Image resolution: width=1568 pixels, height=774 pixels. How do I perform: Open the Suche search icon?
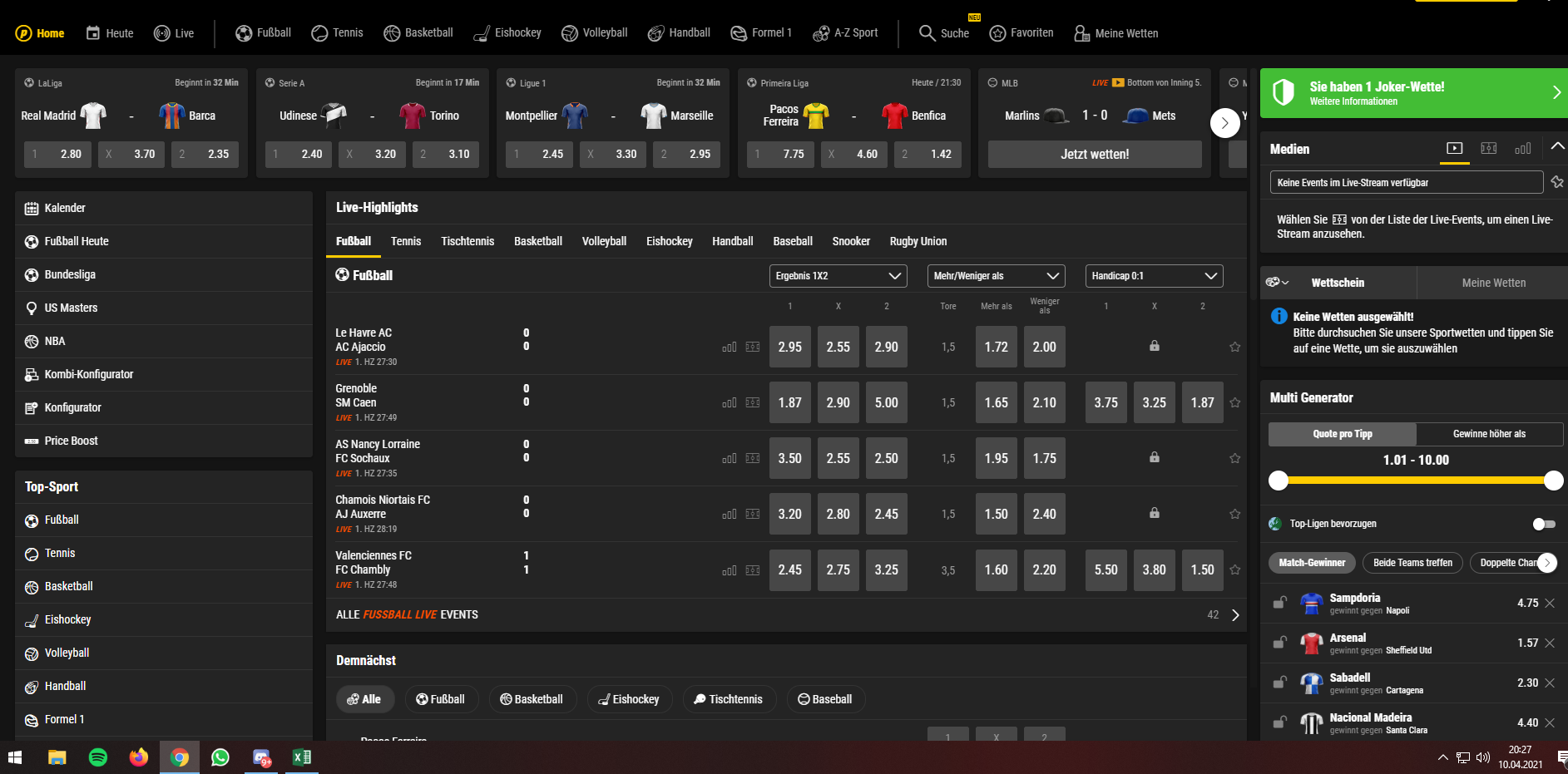point(927,33)
